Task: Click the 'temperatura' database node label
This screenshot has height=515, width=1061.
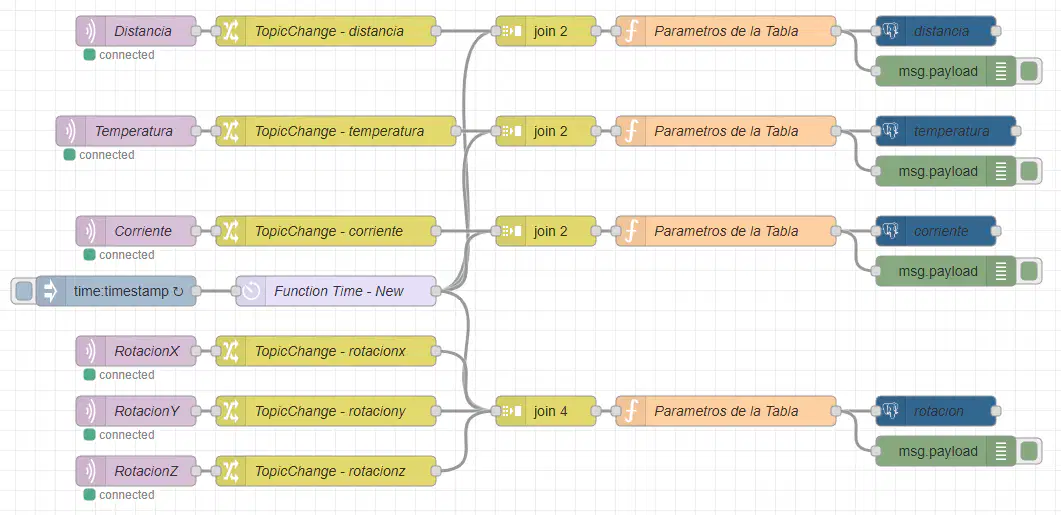Action: 951,131
